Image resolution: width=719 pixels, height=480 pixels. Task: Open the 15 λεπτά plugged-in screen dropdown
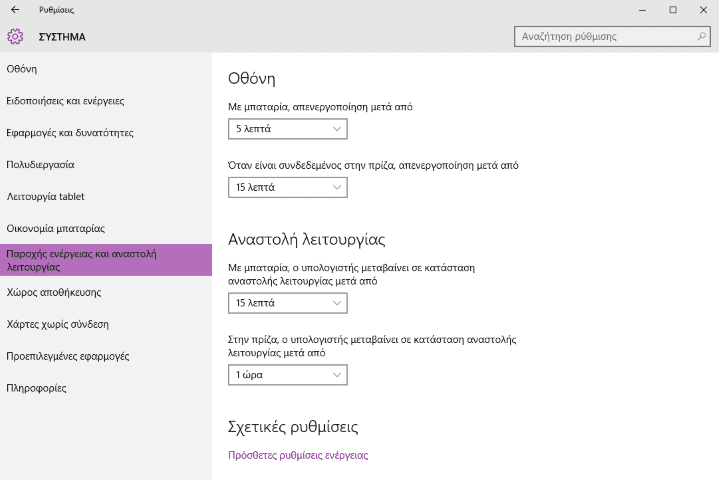pyautogui.click(x=287, y=187)
